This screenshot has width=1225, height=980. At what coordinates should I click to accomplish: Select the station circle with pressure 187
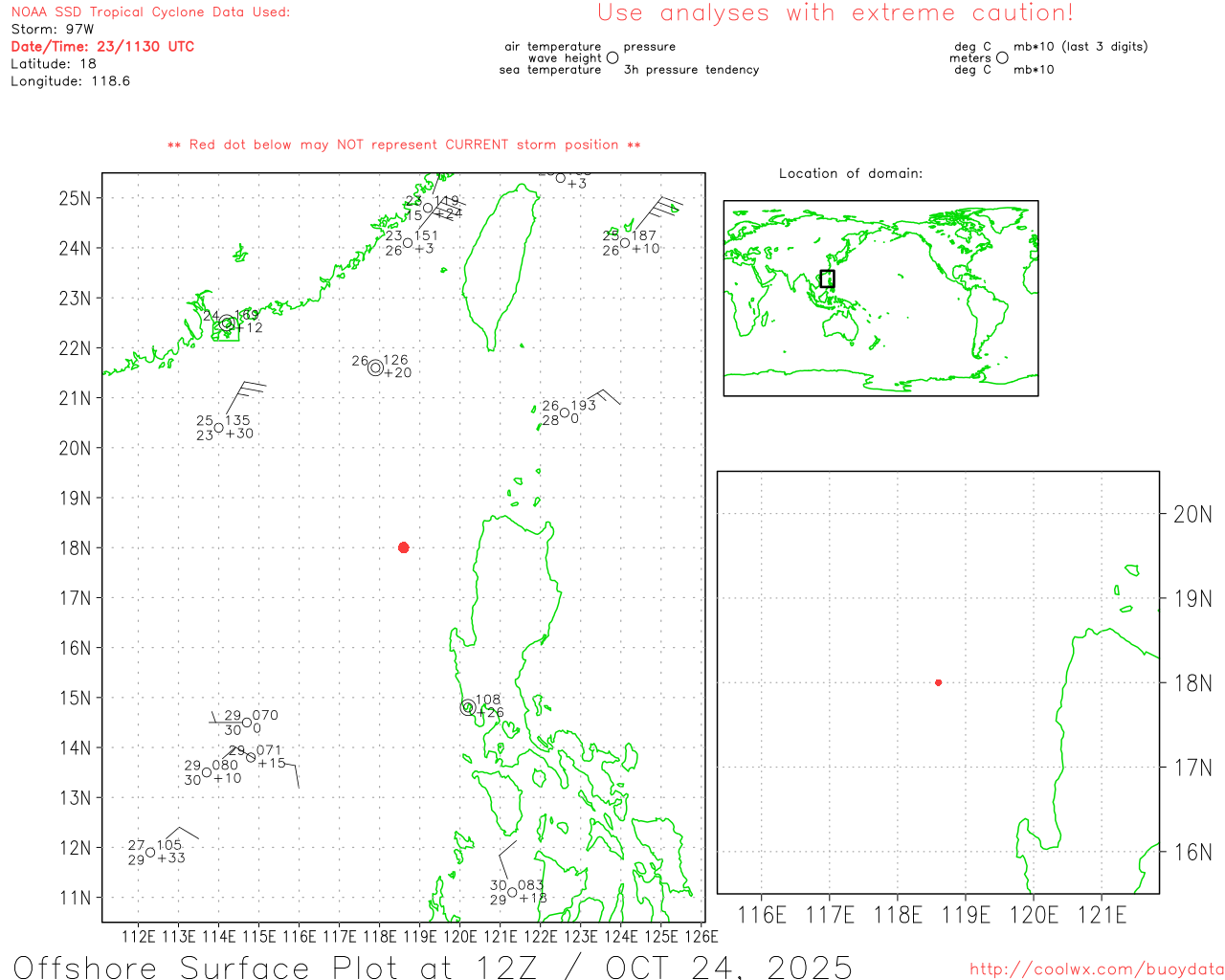[x=625, y=243]
